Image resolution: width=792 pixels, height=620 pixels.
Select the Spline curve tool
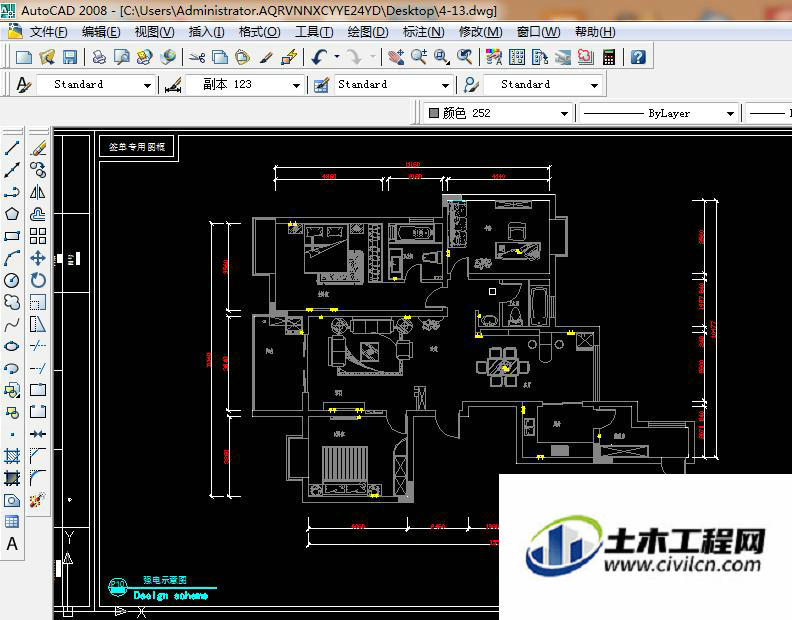[x=12, y=324]
